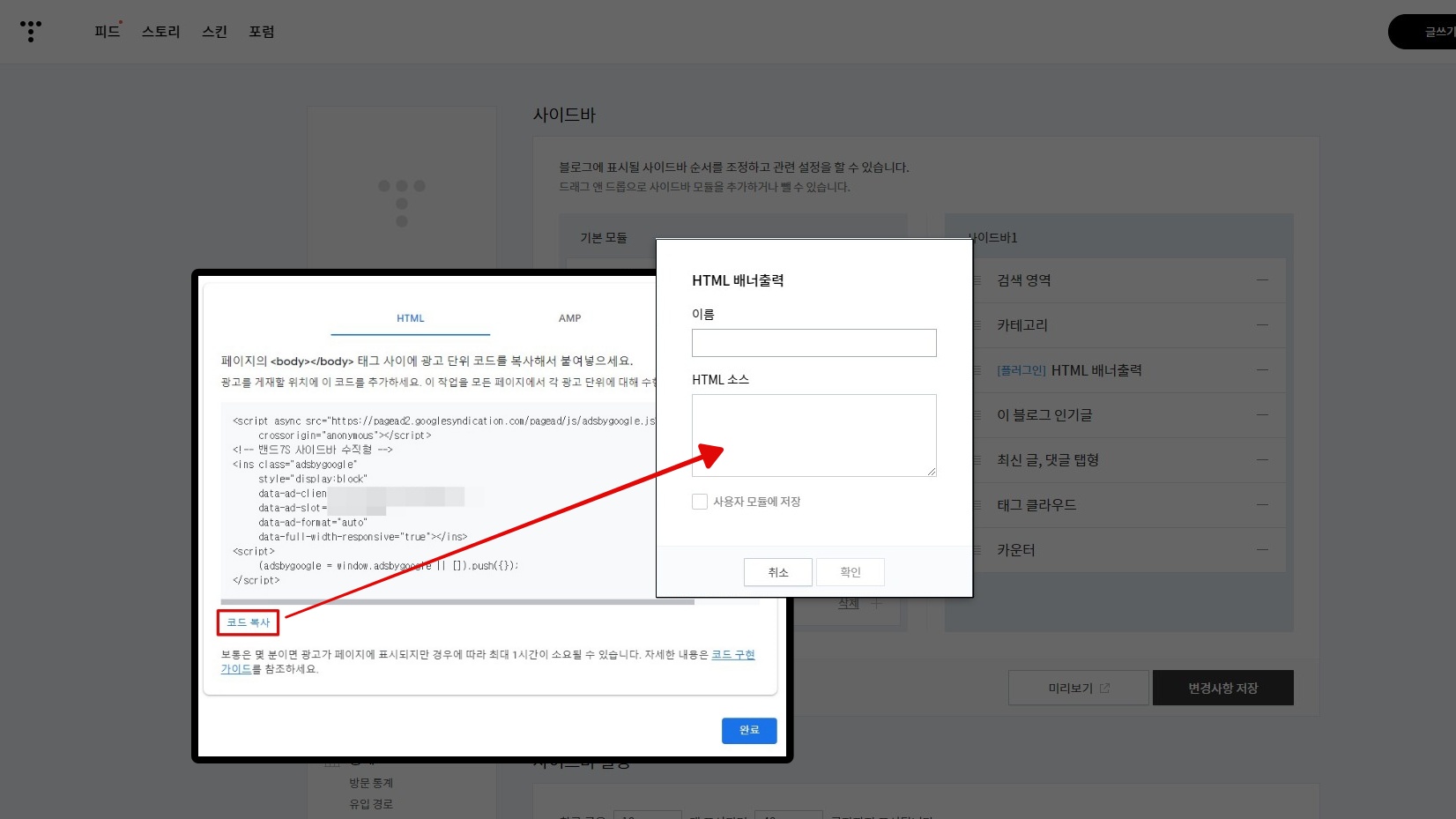Remove the 카운터 module with its minus icon
Viewport: 1456px width, 819px height.
(1262, 550)
